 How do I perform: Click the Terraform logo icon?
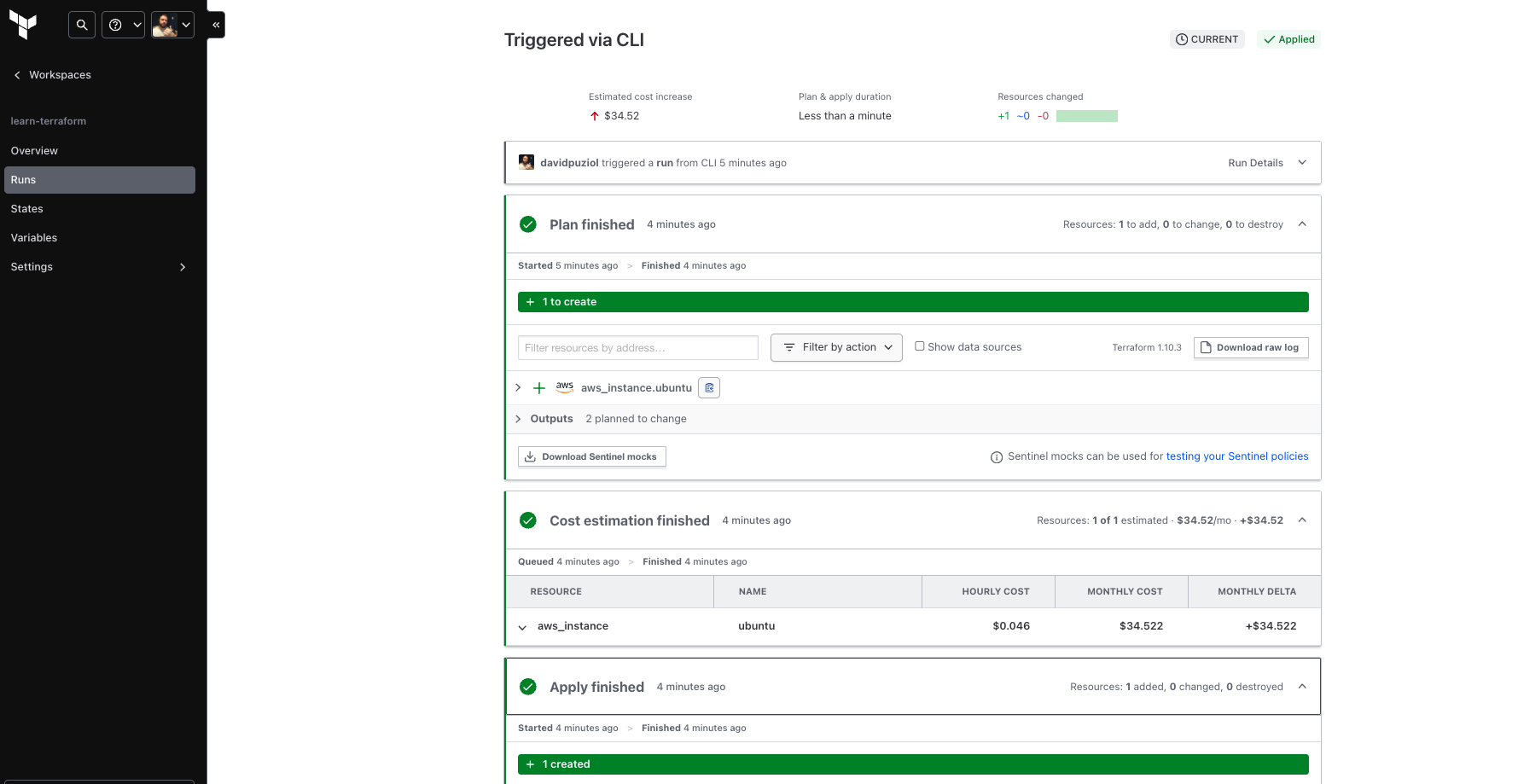click(23, 25)
